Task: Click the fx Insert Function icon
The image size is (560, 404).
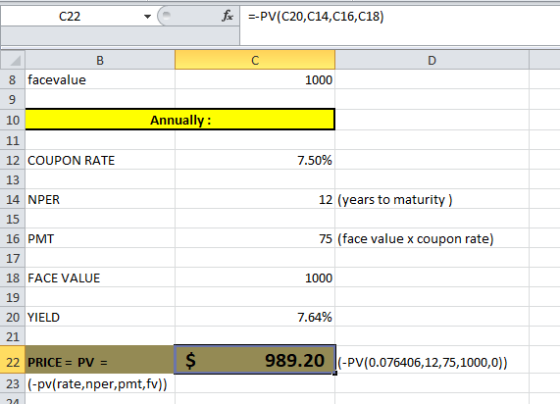Action: 227,16
